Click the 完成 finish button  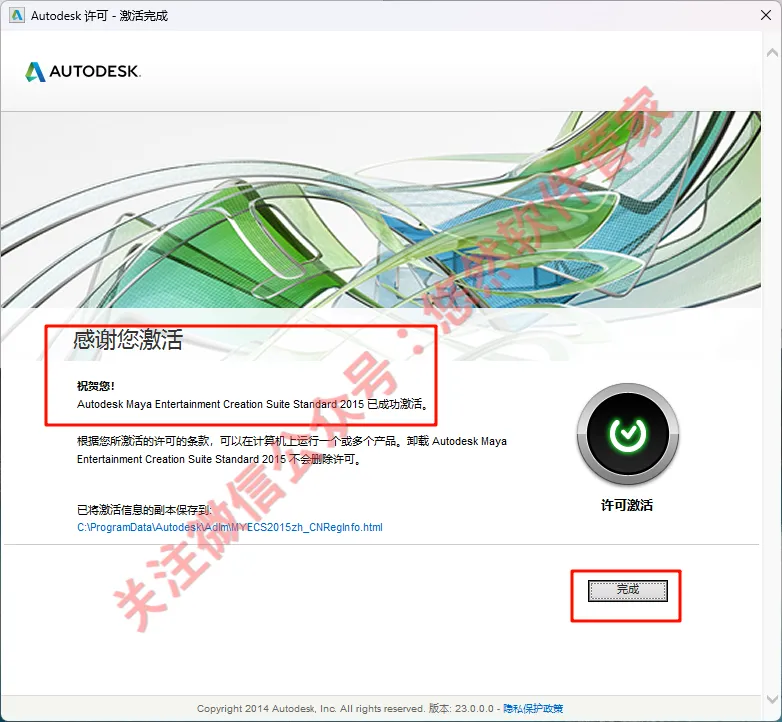click(x=627, y=590)
